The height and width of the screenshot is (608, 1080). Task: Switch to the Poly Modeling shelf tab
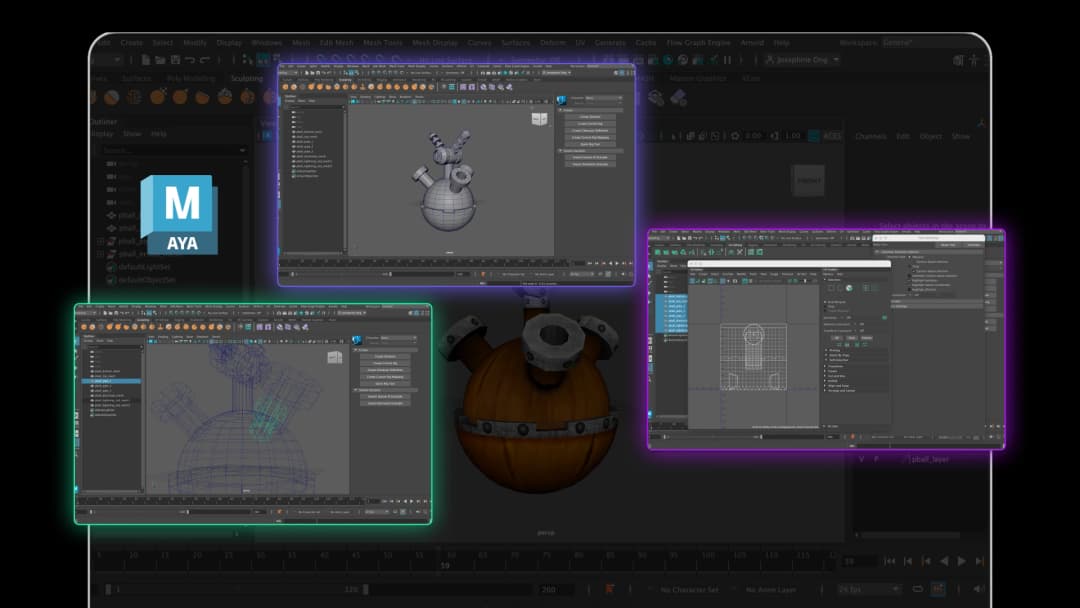[x=191, y=78]
